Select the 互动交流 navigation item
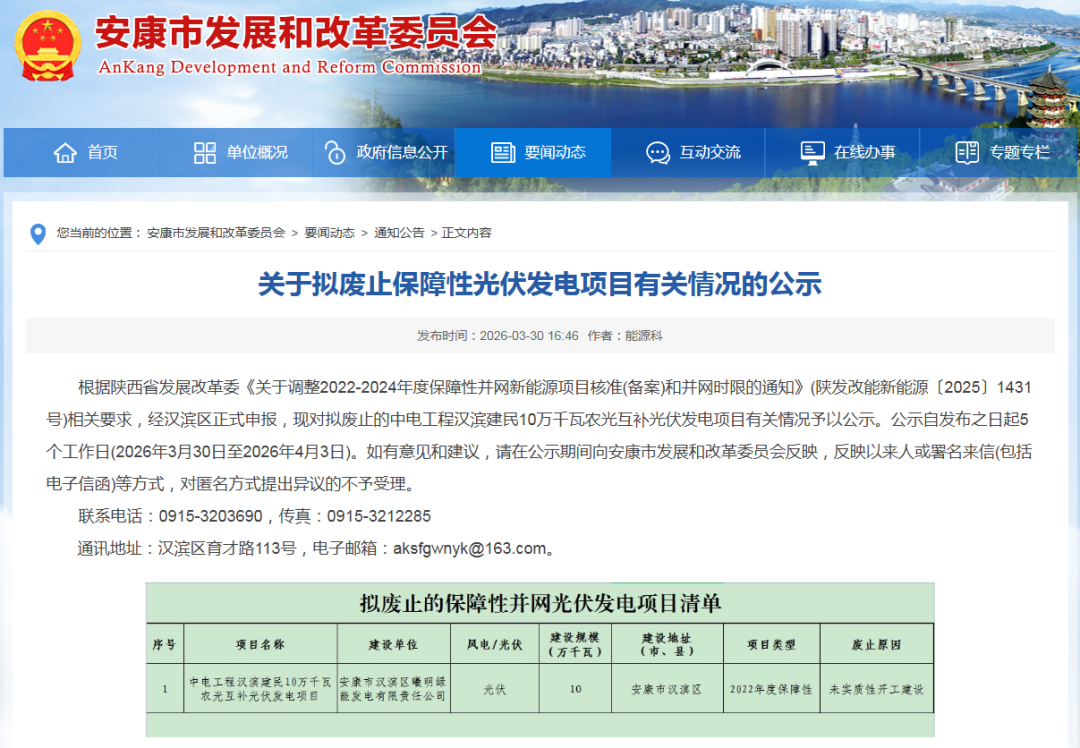This screenshot has width=1080, height=748. tap(710, 153)
